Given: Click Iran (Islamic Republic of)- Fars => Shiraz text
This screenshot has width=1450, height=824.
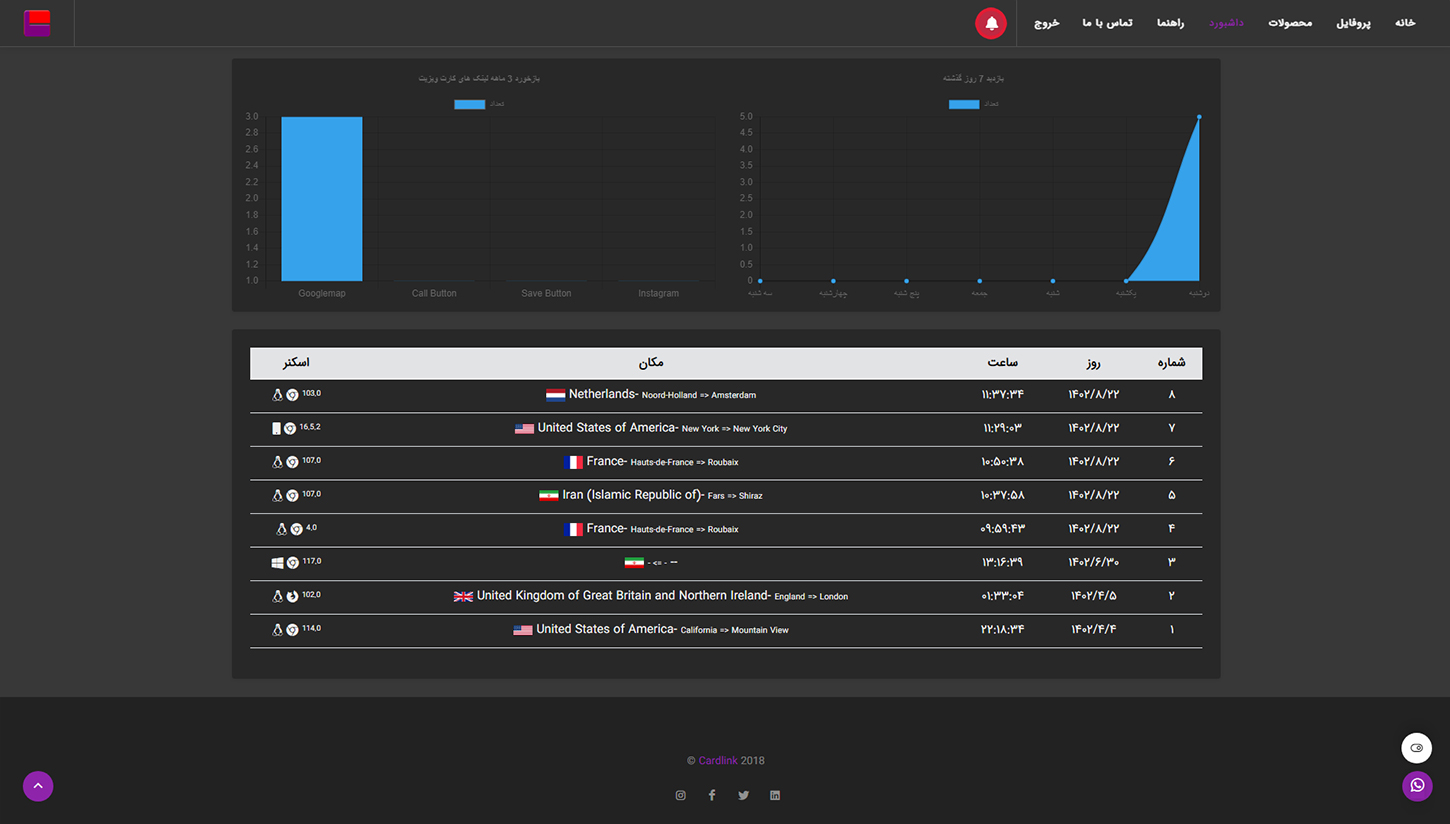Looking at the screenshot, I should coord(662,495).
